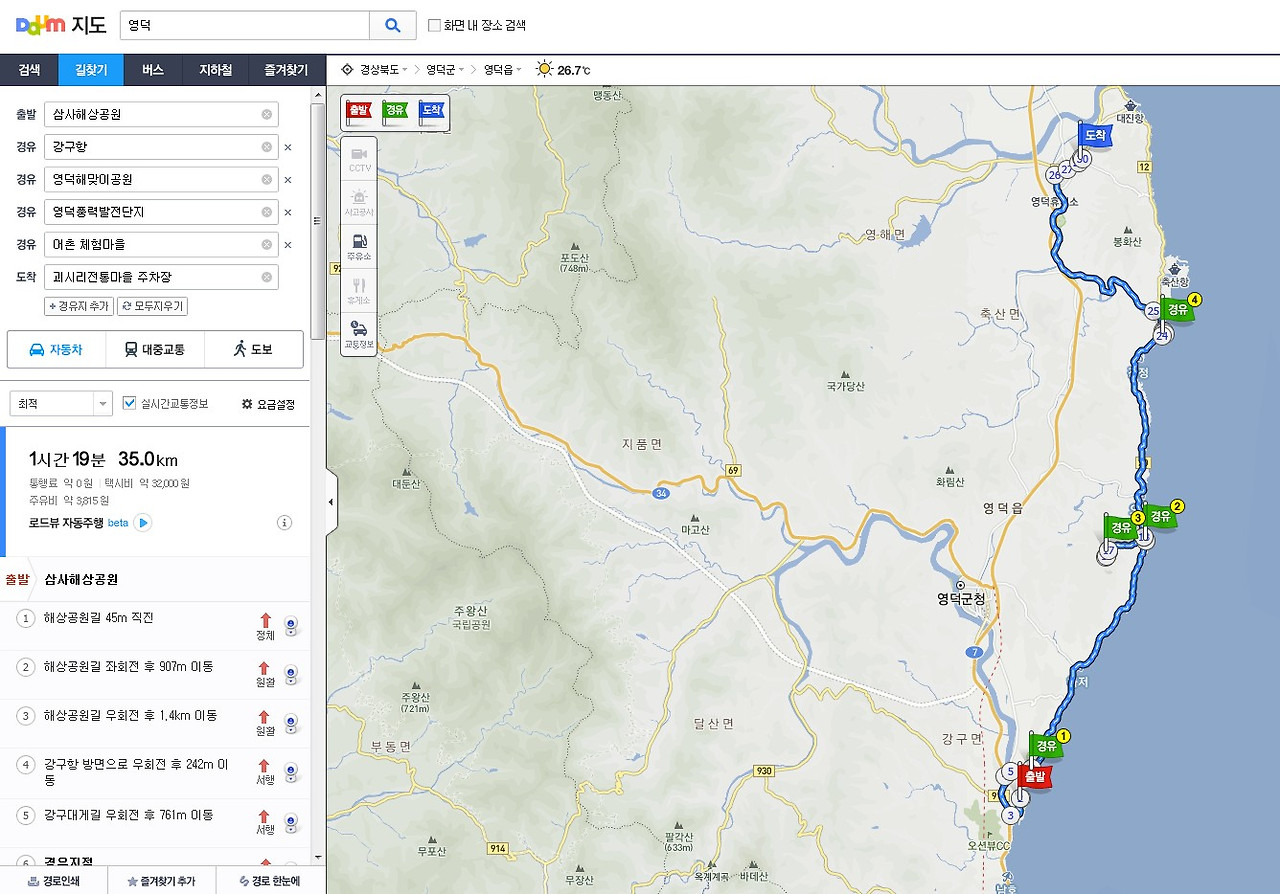Click the 괴시리전통마을 주차장 arrival input

[x=161, y=277]
